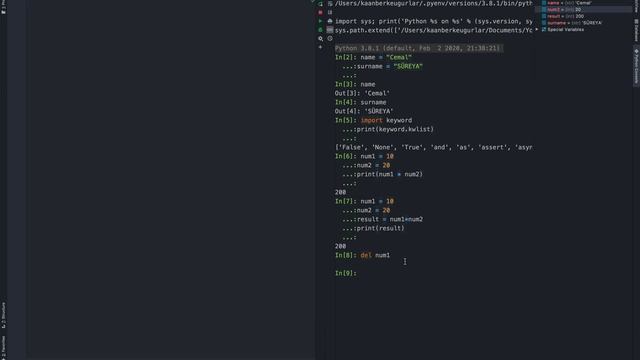Click the 200 output below In[6]
Viewport: 640px width, 360px height.
[340, 192]
